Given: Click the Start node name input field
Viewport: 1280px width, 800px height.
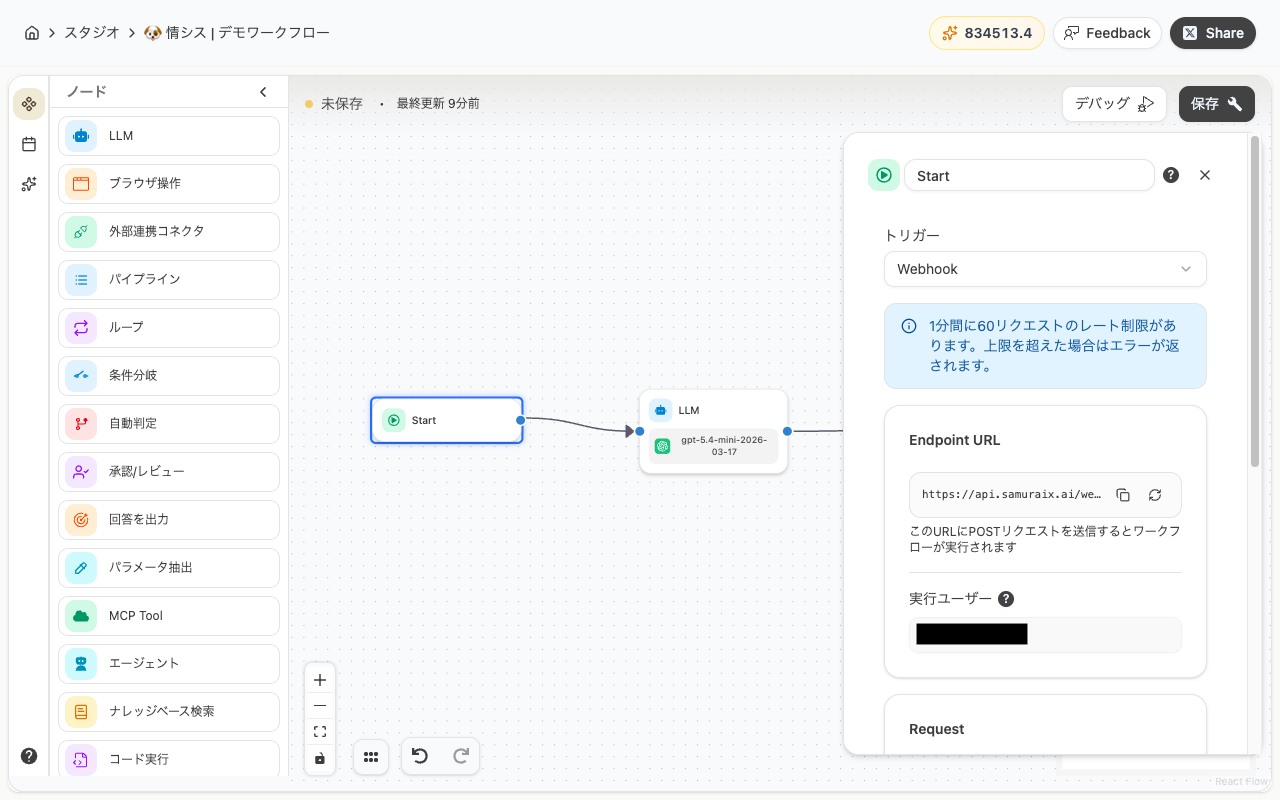Looking at the screenshot, I should (1029, 175).
